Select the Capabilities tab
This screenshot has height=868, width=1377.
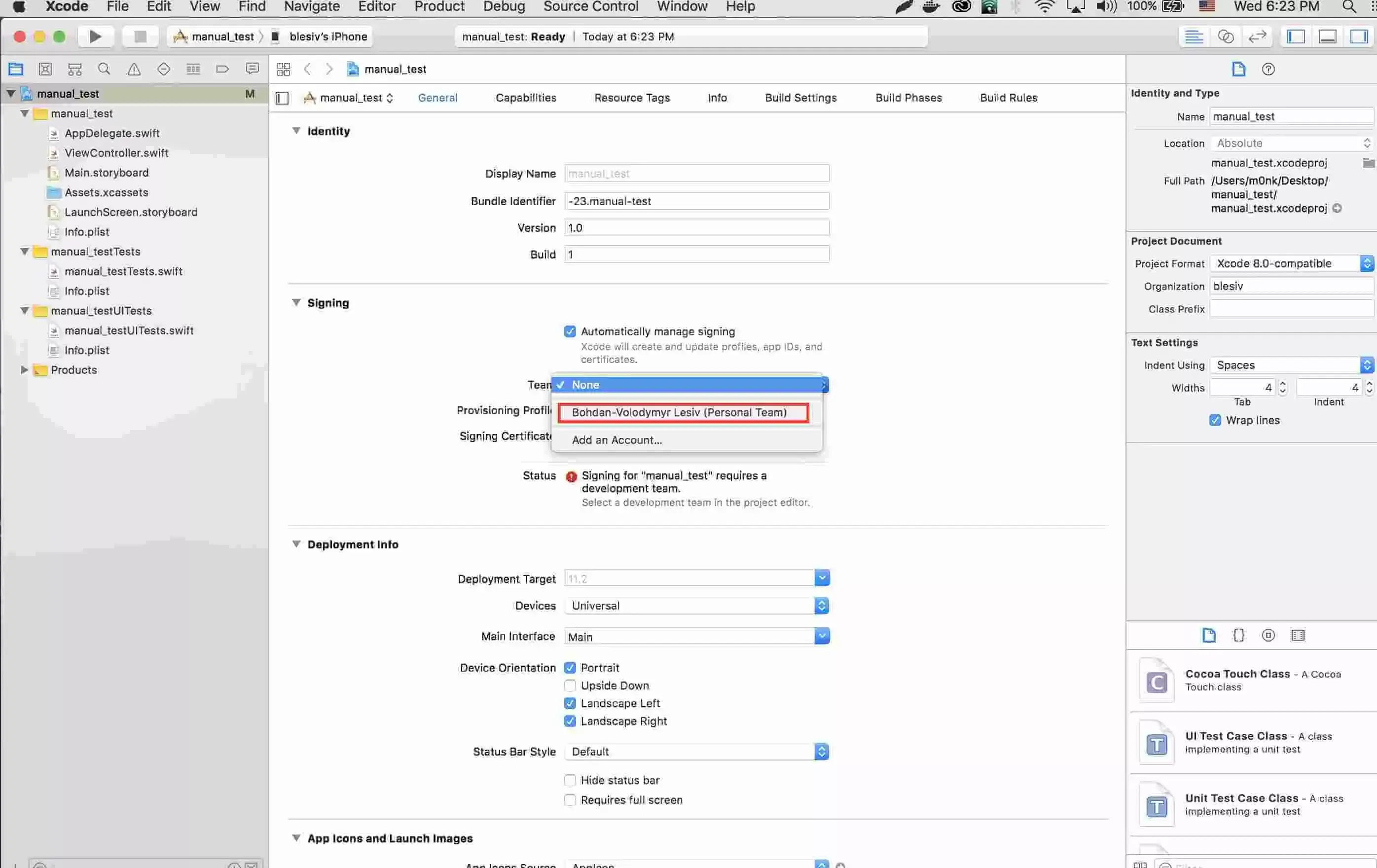tap(526, 97)
